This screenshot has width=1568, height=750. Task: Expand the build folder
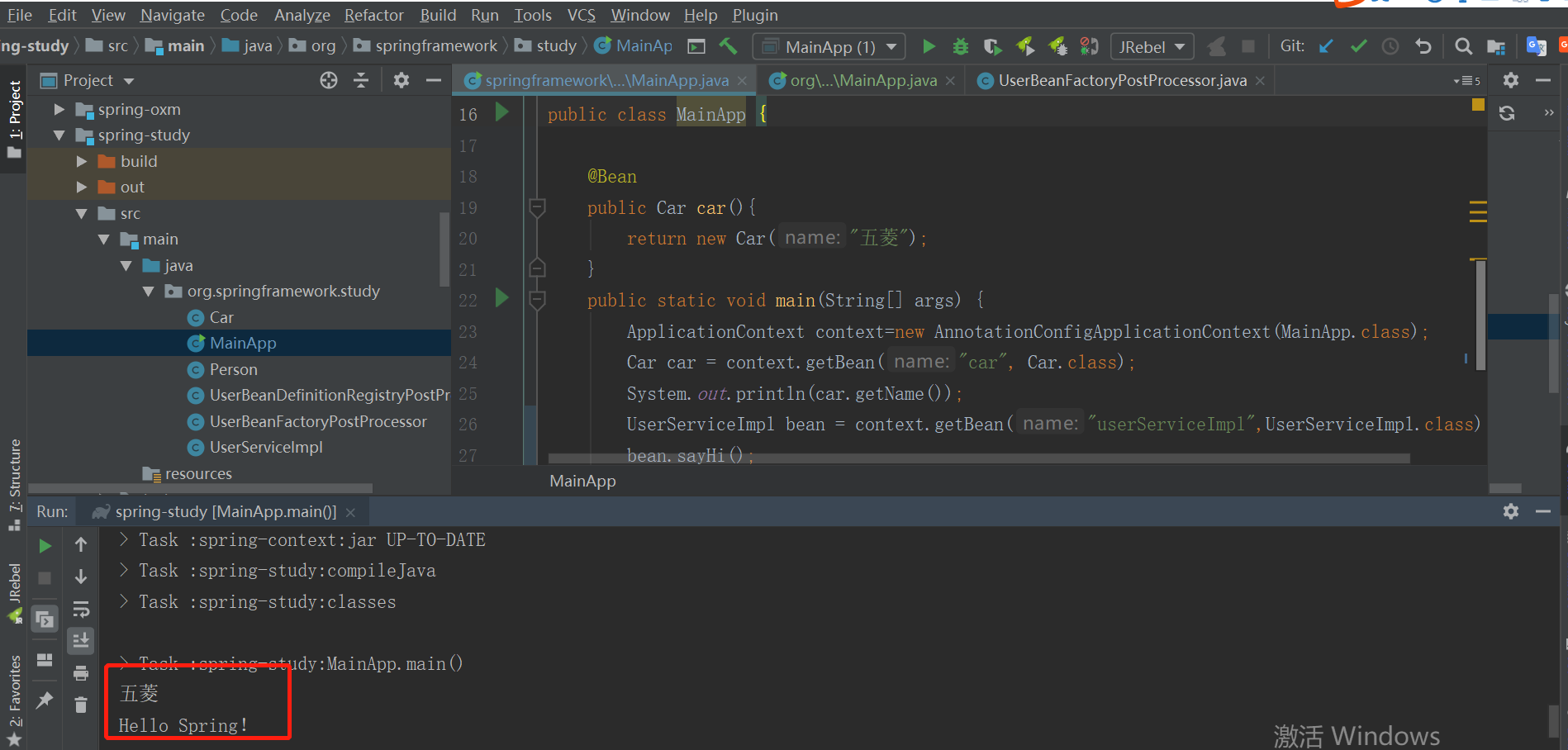tap(82, 161)
